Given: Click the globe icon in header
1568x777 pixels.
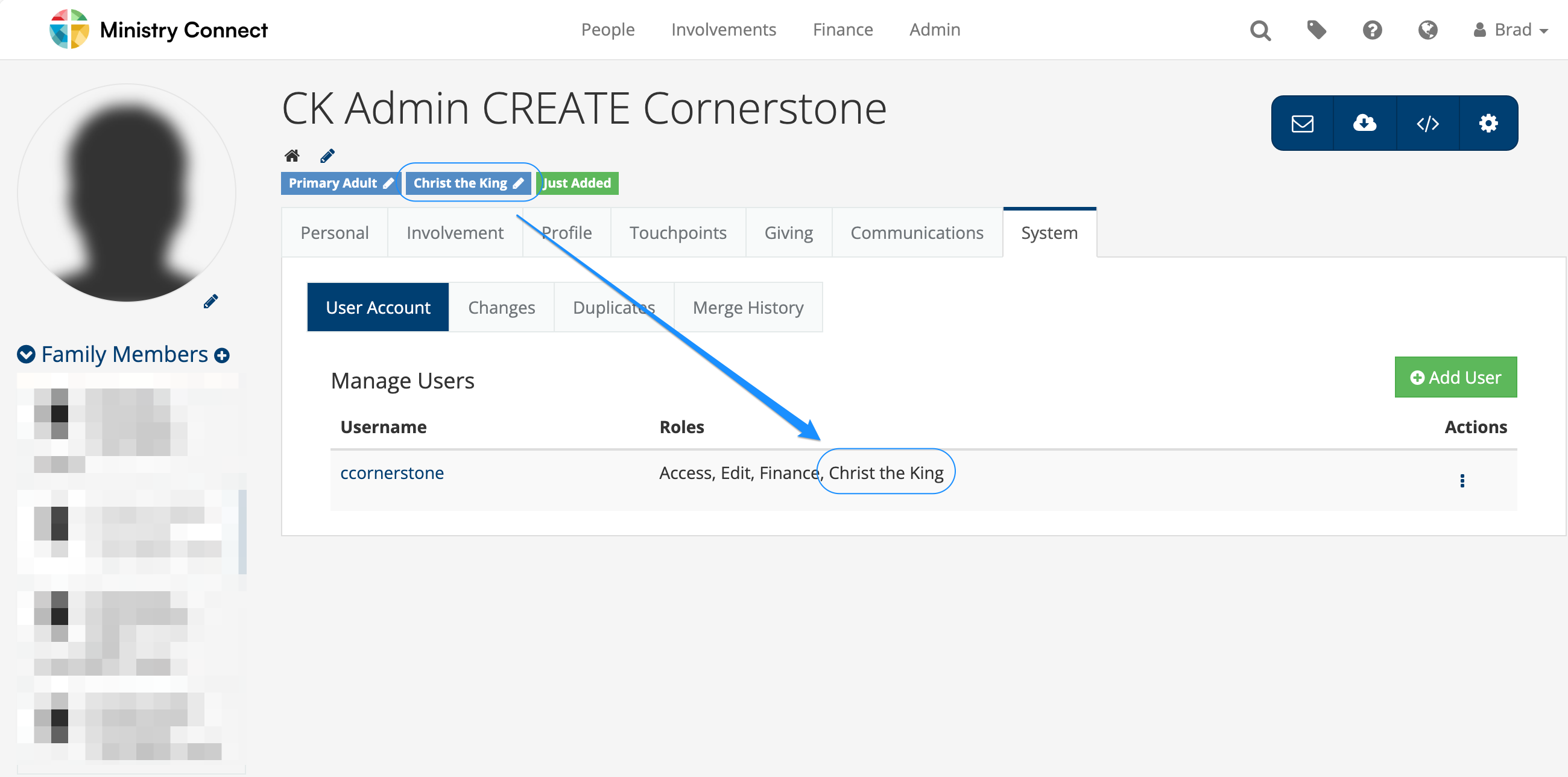Looking at the screenshot, I should coord(1427,30).
